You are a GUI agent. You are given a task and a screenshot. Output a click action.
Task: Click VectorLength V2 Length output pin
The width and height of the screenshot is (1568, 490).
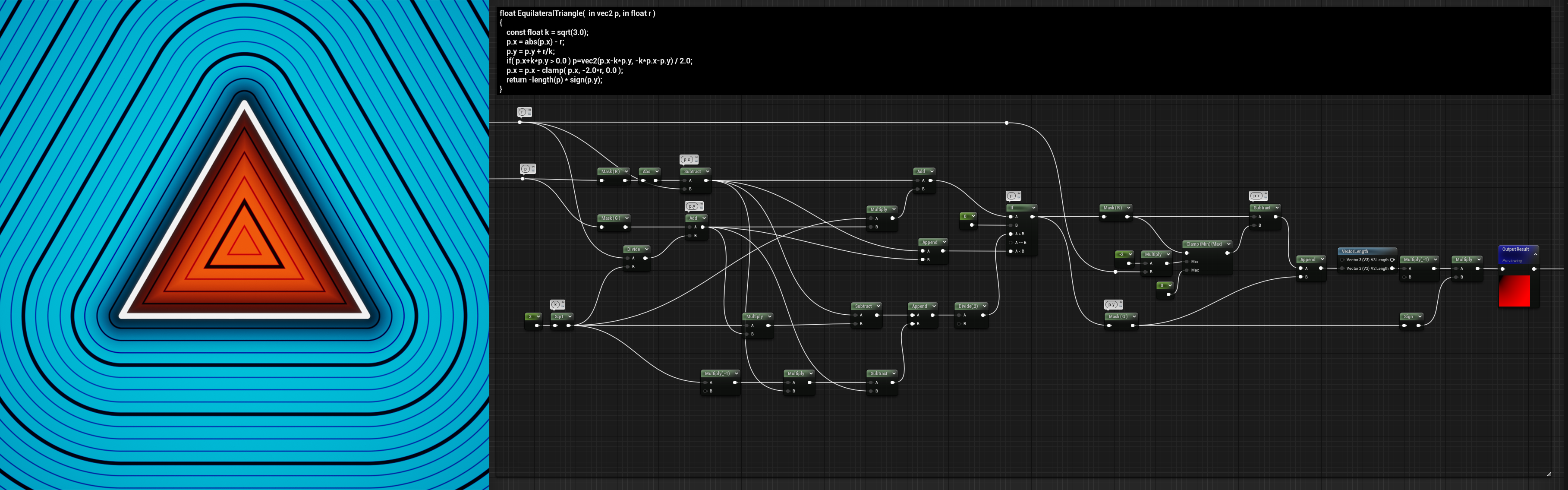(1393, 269)
